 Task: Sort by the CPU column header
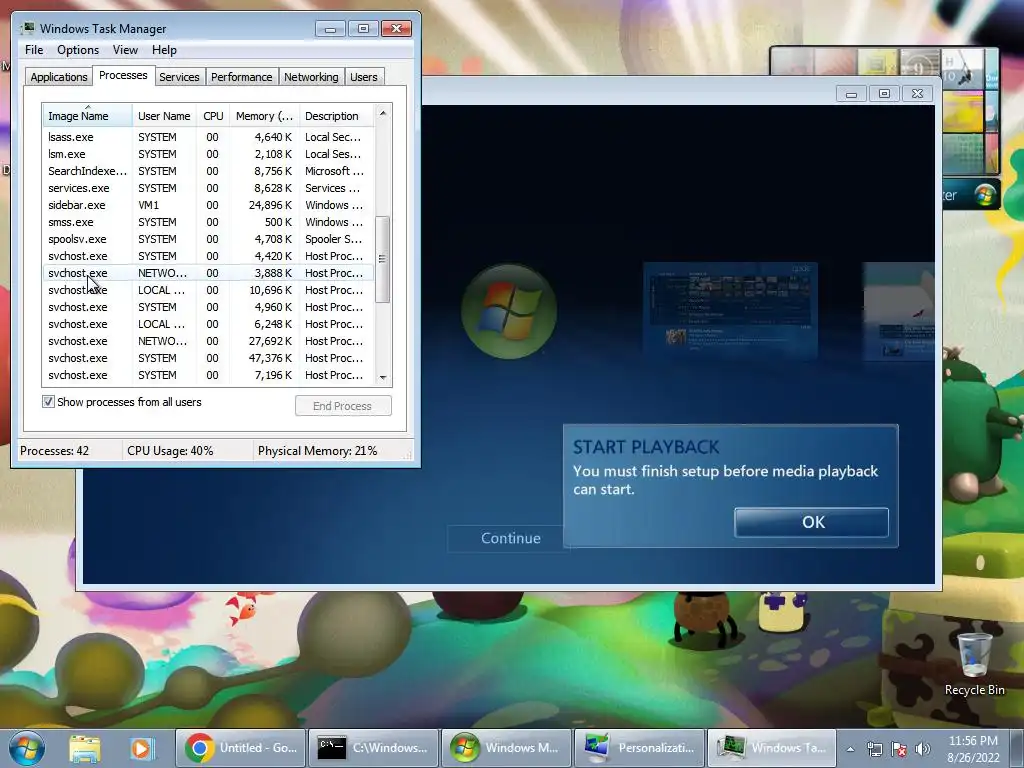213,116
